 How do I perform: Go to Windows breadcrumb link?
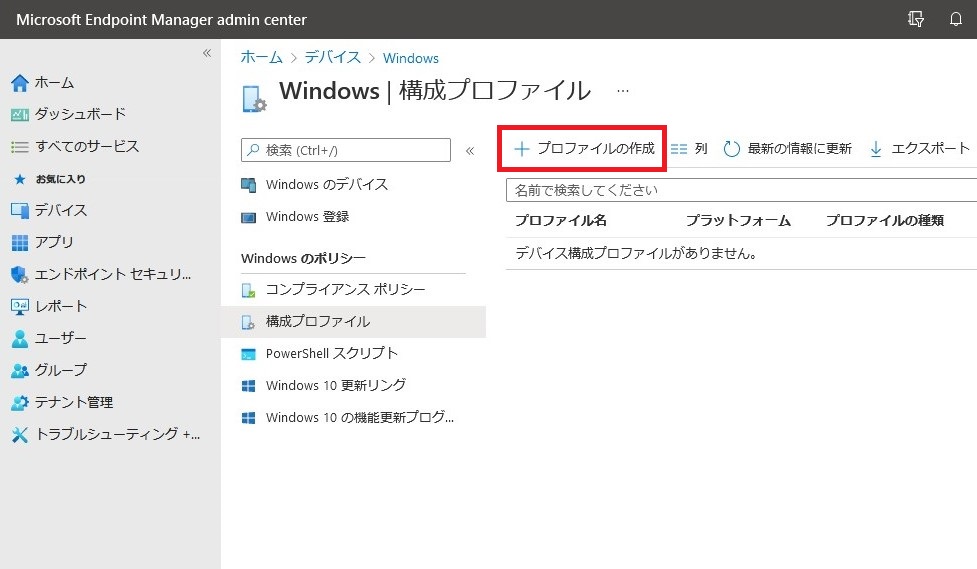pyautogui.click(x=411, y=58)
